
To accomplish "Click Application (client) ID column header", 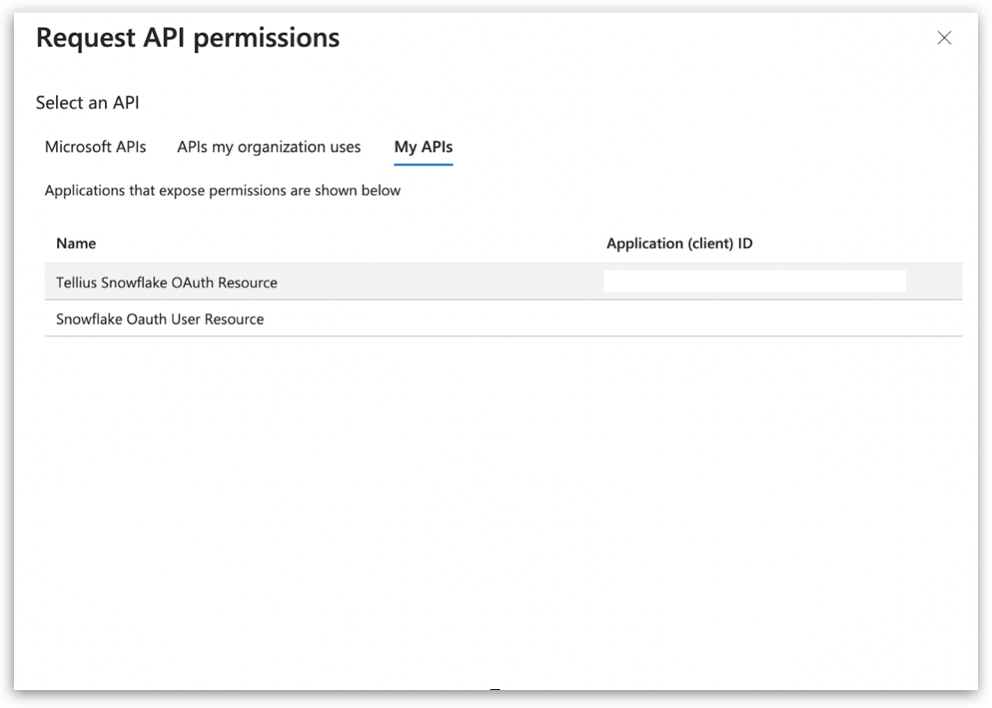I will (679, 243).
